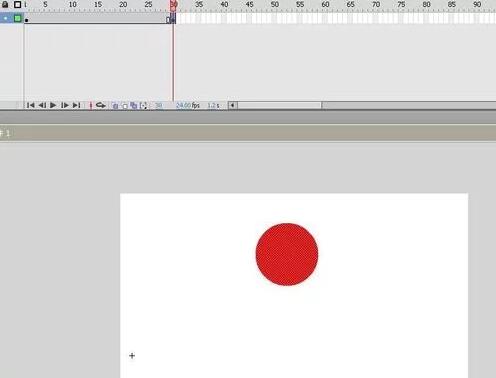Click frame 40 on the timeline ruler

point(224,5)
